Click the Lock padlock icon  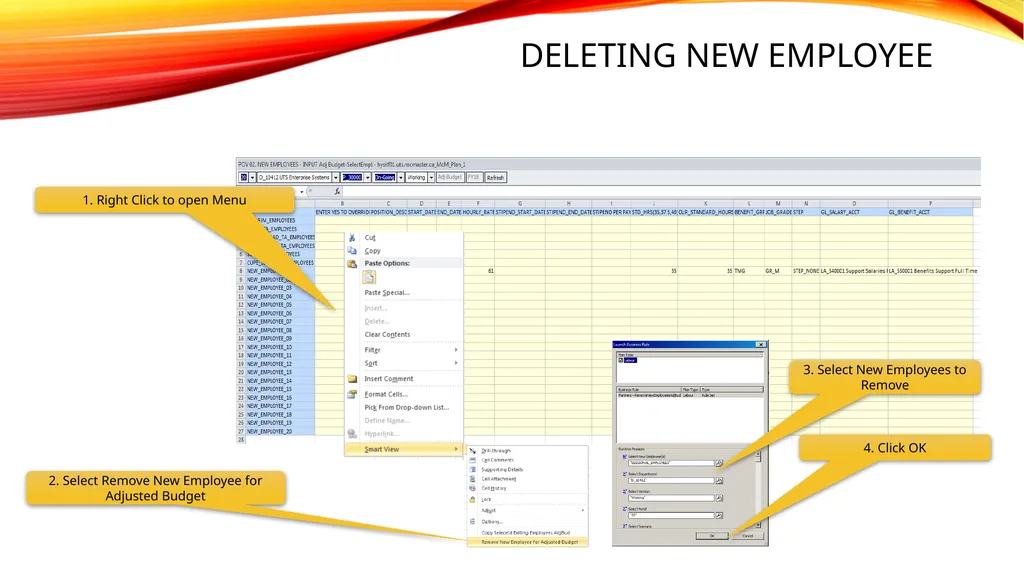[472, 499]
